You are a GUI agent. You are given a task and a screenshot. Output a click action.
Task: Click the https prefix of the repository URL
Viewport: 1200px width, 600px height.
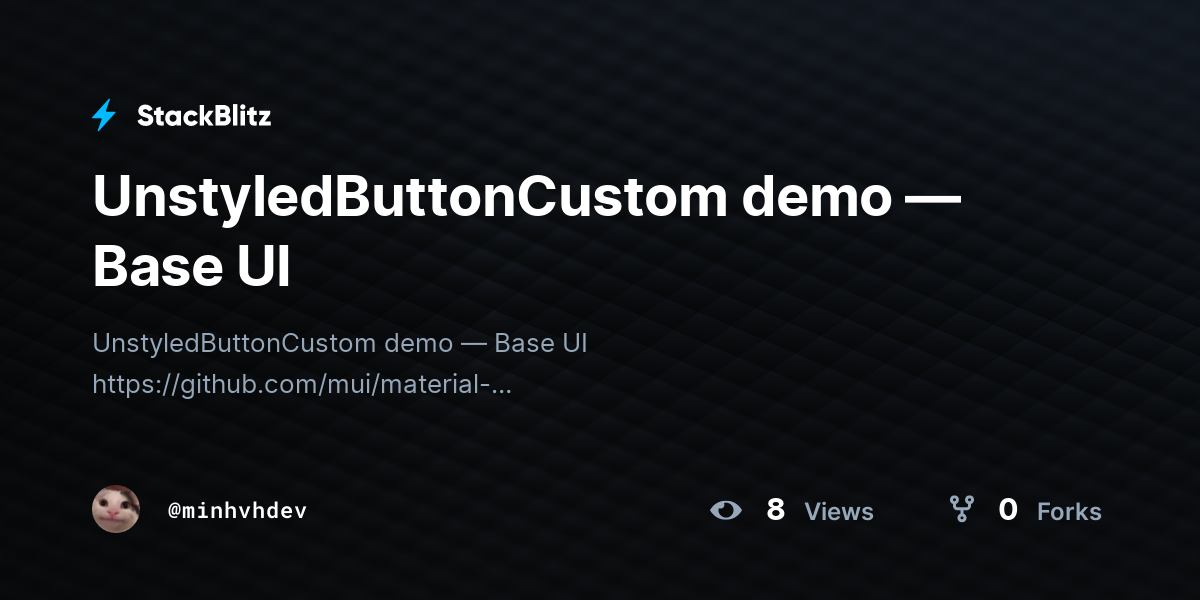click(x=126, y=384)
